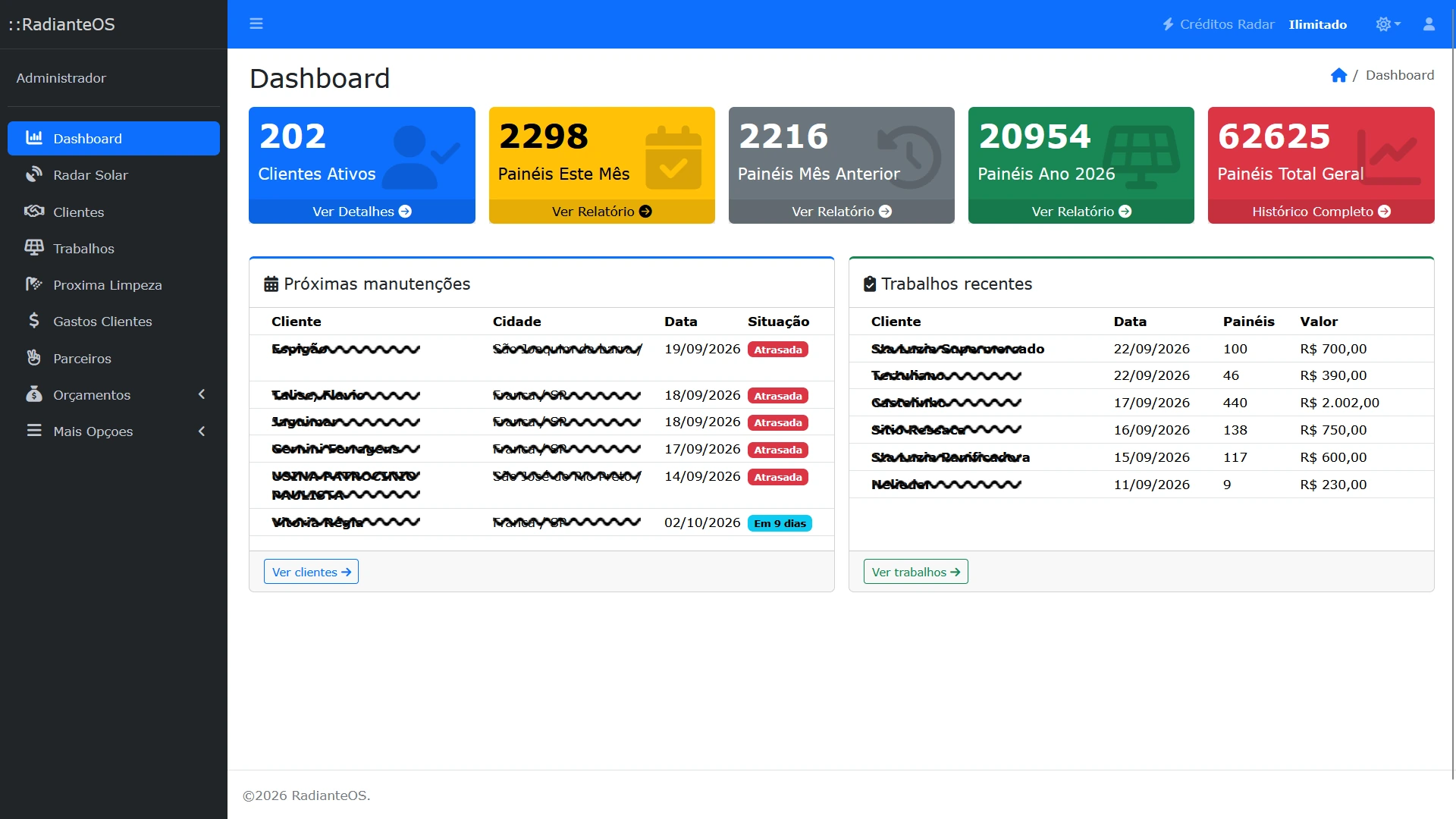
Task: Open the Trabalhos menu item
Action: click(x=114, y=249)
